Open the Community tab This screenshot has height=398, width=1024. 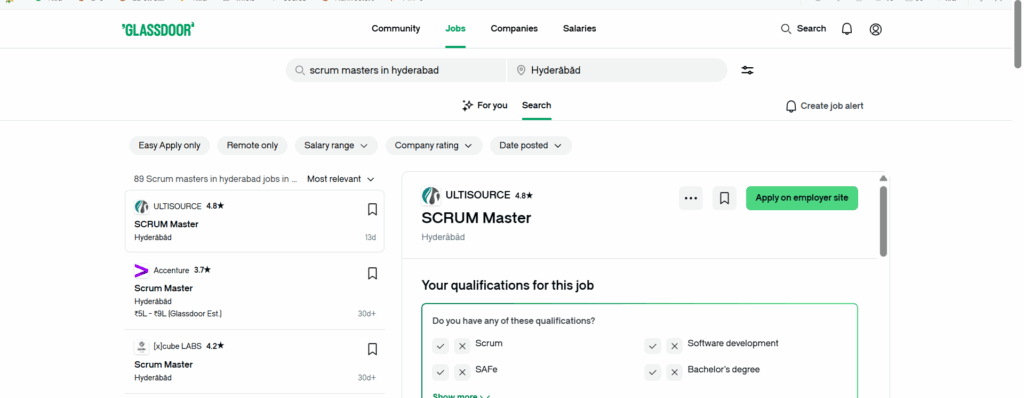coord(396,29)
